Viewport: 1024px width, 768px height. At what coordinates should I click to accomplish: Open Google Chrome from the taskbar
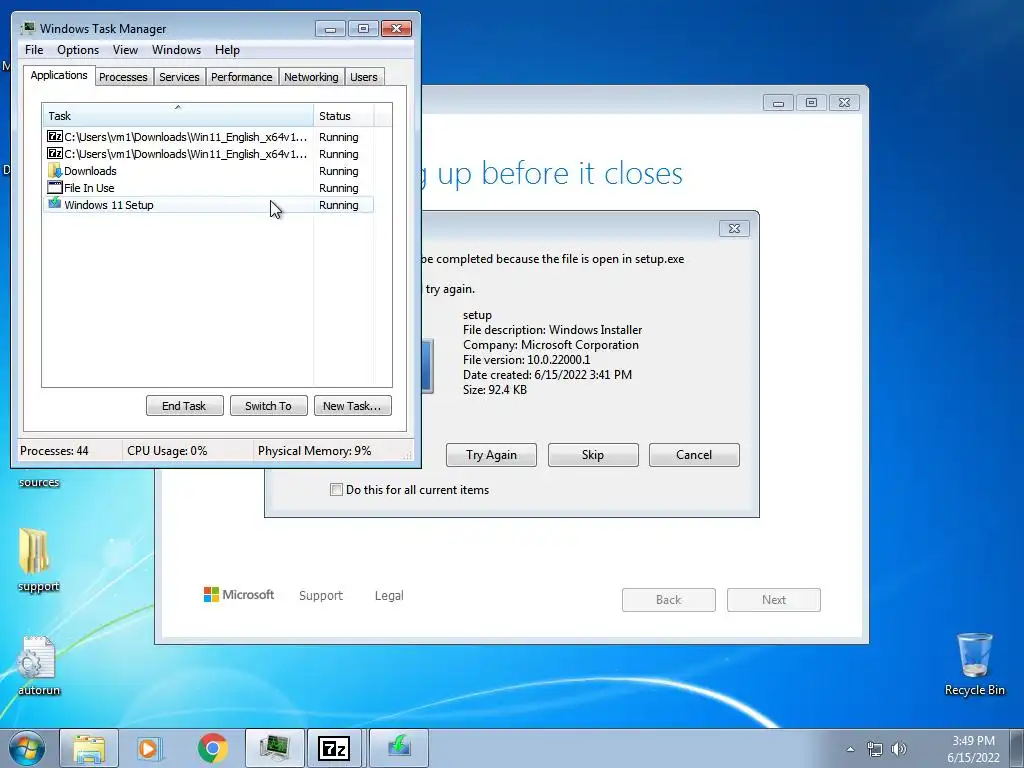[212, 748]
